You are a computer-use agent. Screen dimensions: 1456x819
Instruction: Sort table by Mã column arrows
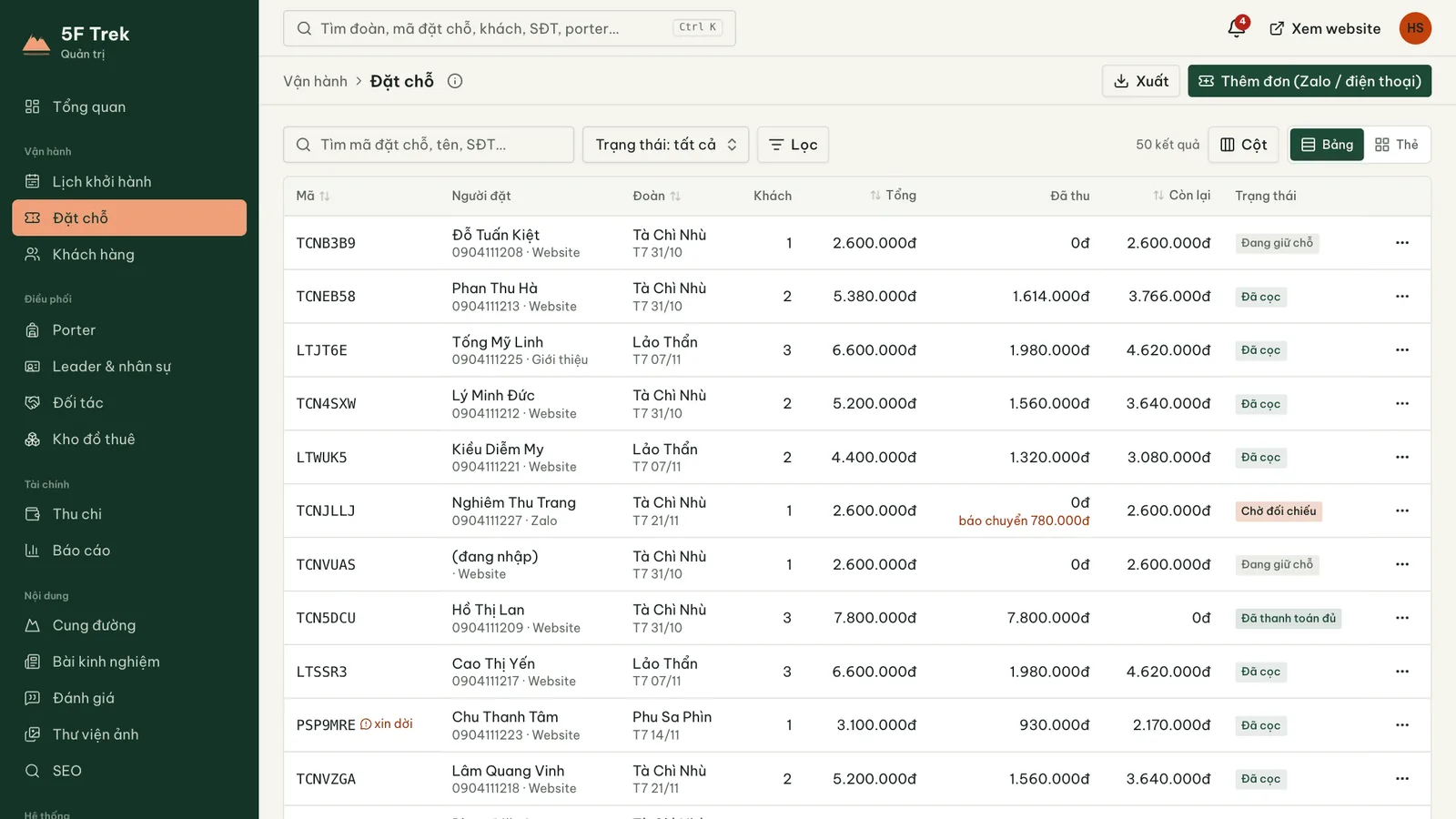[325, 196]
